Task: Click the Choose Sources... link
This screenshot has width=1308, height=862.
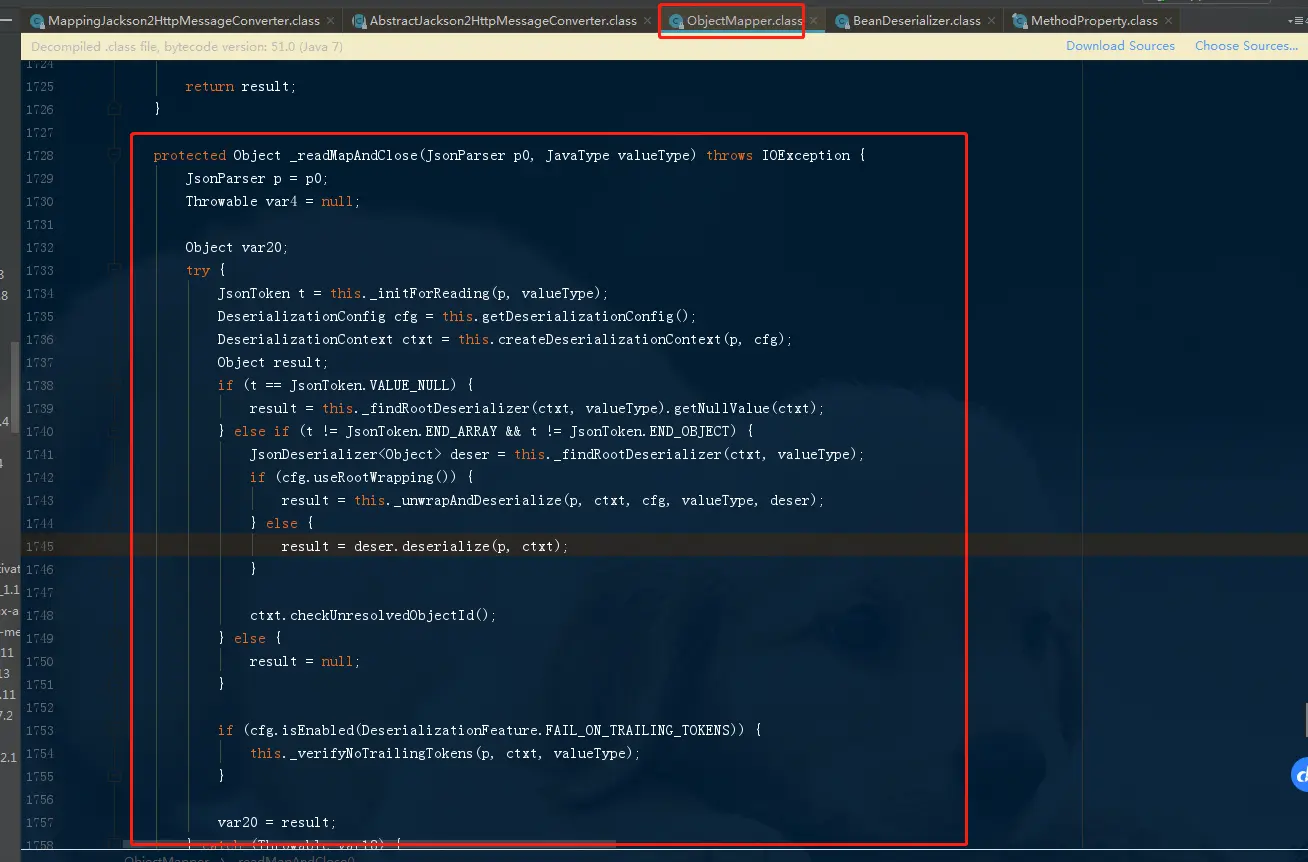Action: [x=1246, y=46]
